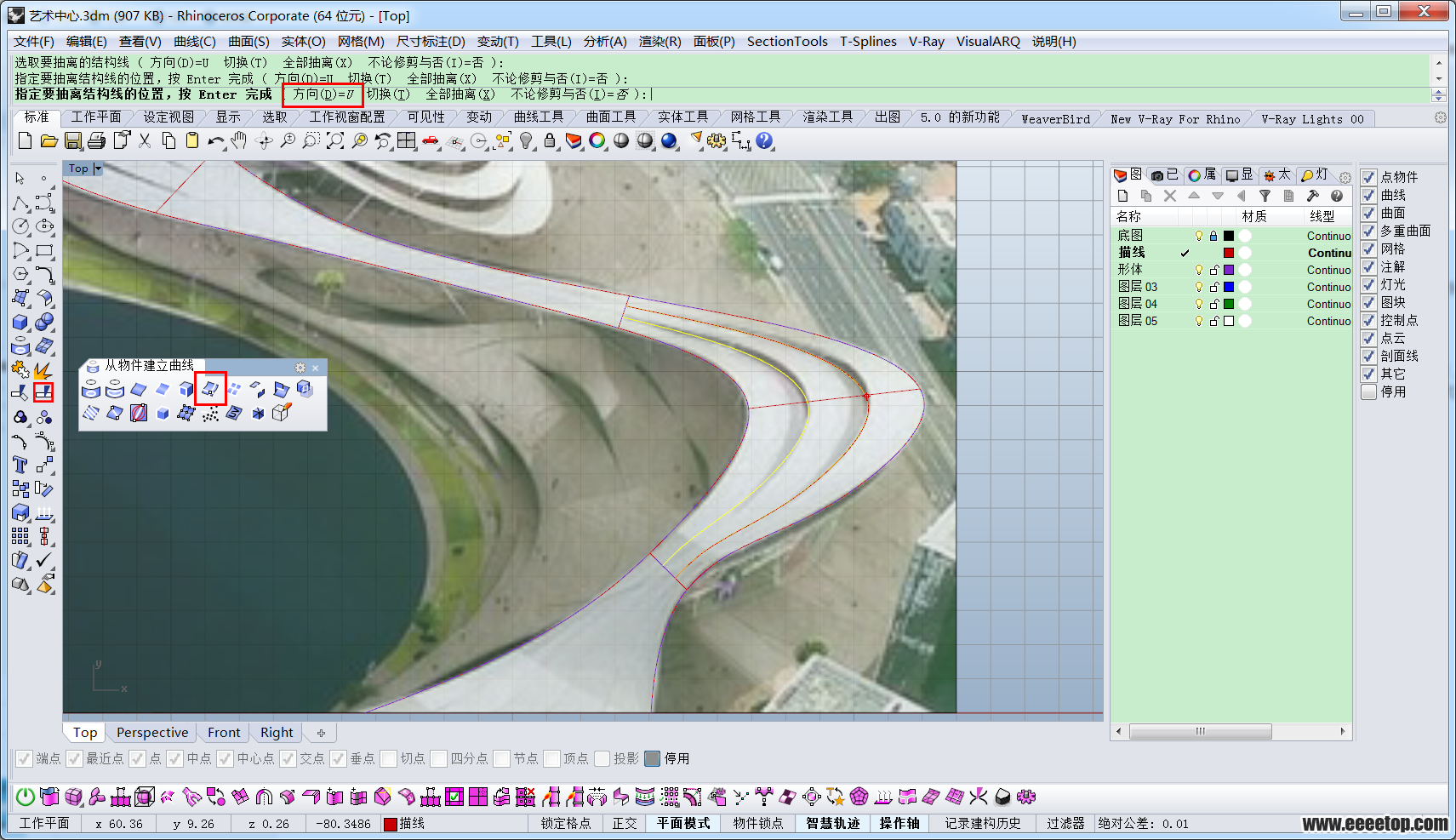
Task: Click the New file icon in standard toolbar
Action: tap(26, 141)
